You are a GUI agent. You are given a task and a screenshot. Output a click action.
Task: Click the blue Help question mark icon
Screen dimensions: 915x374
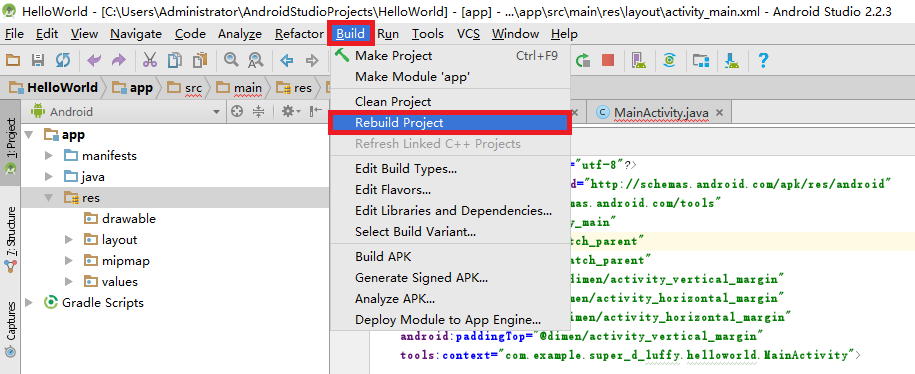pos(762,60)
